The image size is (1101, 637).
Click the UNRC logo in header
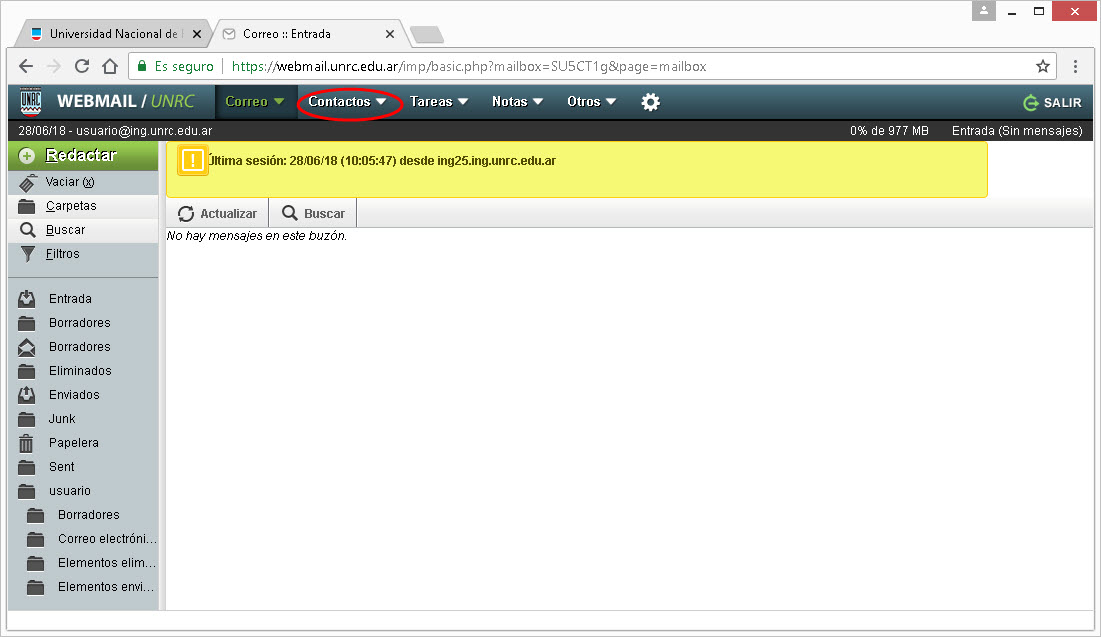[30, 102]
